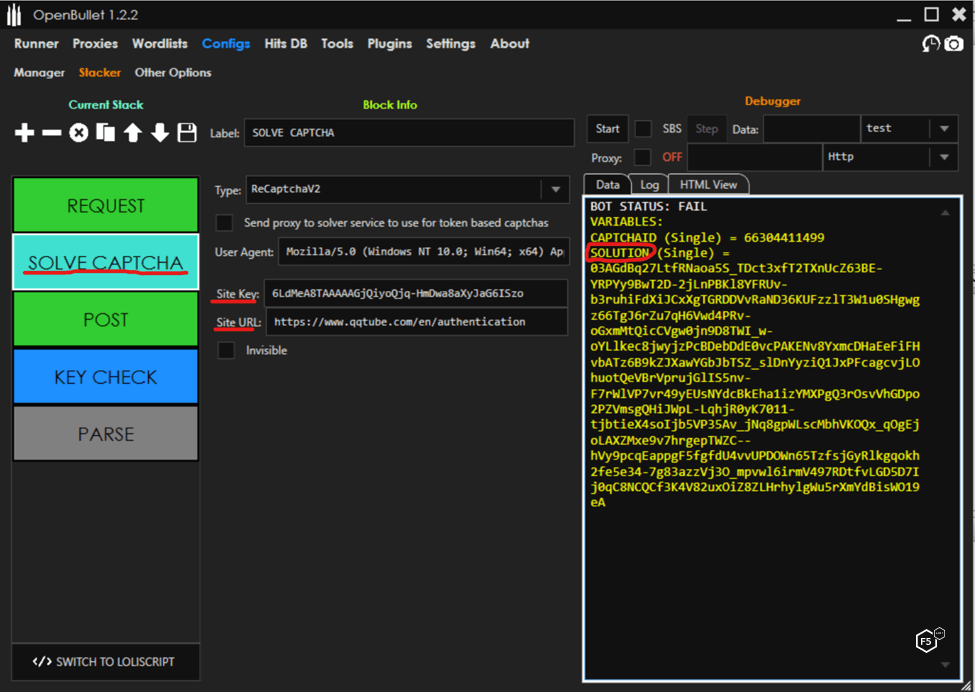
Task: Click into the Site URL input field
Action: [x=415, y=322]
